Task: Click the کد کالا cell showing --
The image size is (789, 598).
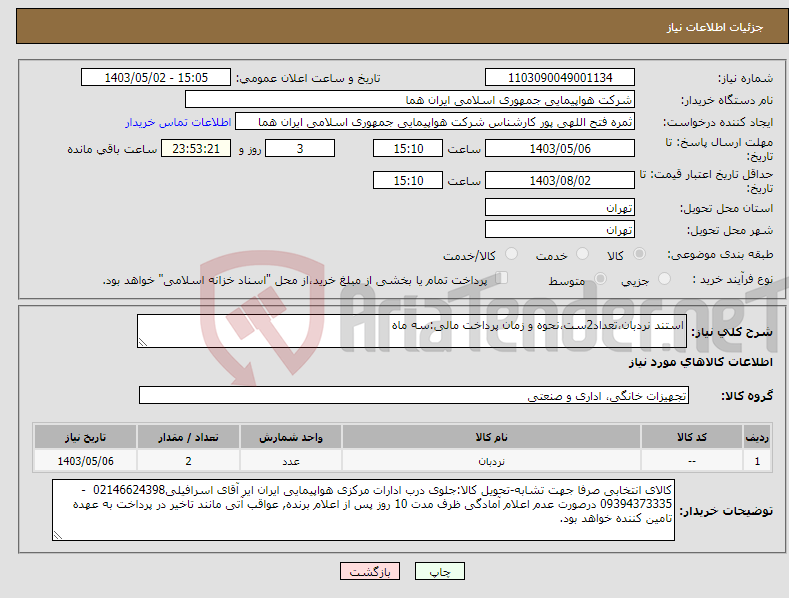Action: tap(692, 461)
